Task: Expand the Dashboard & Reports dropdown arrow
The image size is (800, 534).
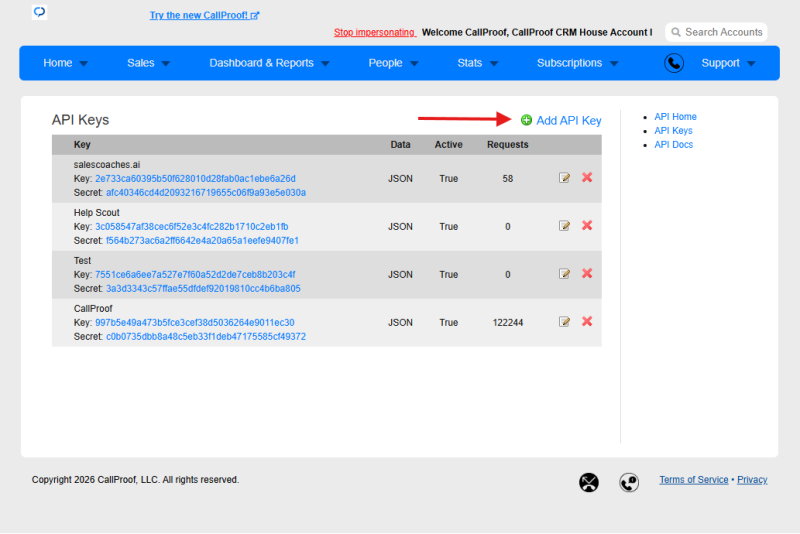Action: click(x=325, y=64)
